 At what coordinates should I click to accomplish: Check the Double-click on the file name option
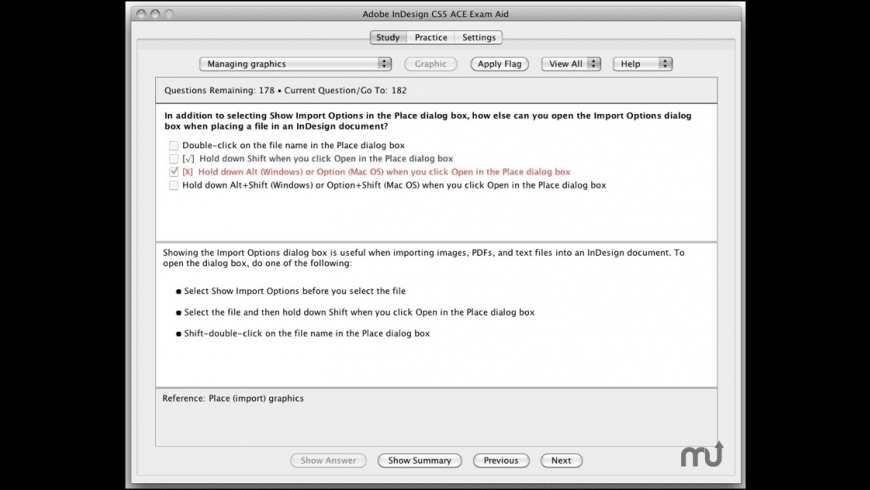point(174,145)
